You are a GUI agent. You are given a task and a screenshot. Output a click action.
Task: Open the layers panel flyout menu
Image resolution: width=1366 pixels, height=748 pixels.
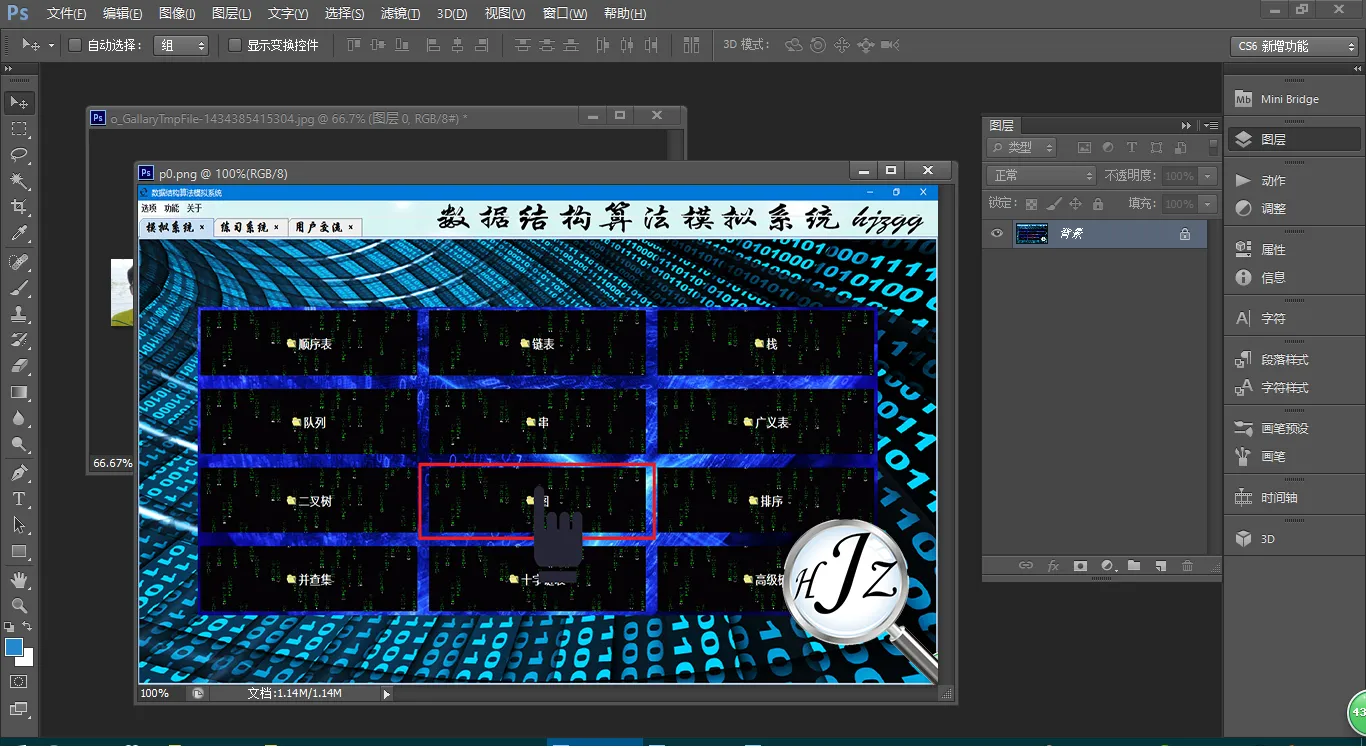(1211, 126)
